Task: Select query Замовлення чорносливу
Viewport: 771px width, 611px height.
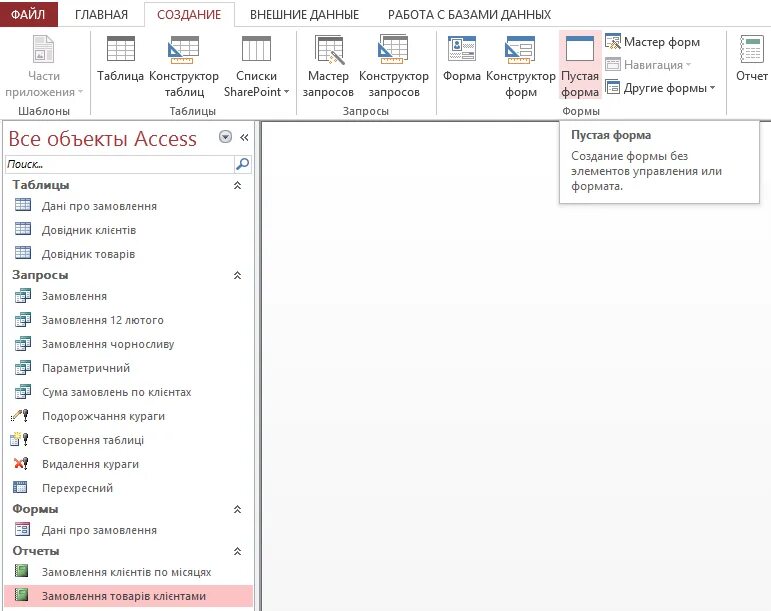Action: [128, 344]
